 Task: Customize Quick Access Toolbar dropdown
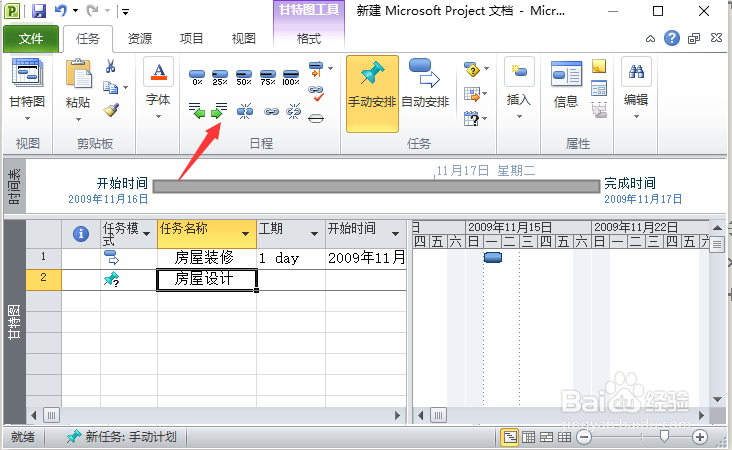125,11
